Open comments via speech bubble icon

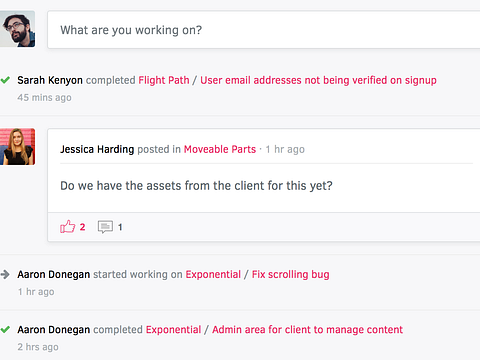(x=105, y=227)
